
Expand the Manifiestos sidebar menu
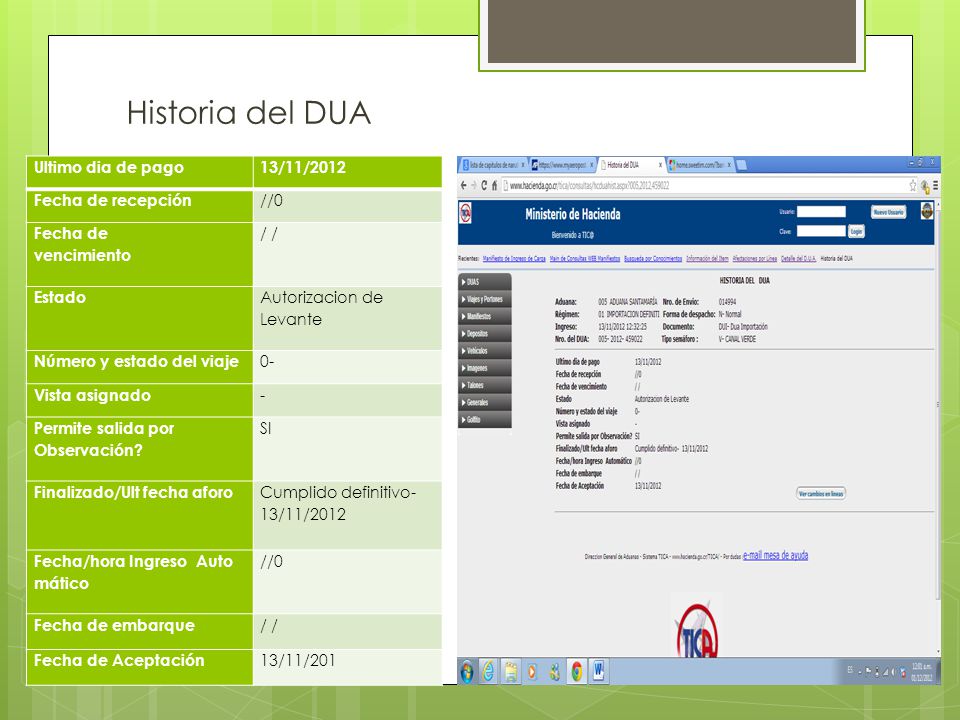click(485, 316)
